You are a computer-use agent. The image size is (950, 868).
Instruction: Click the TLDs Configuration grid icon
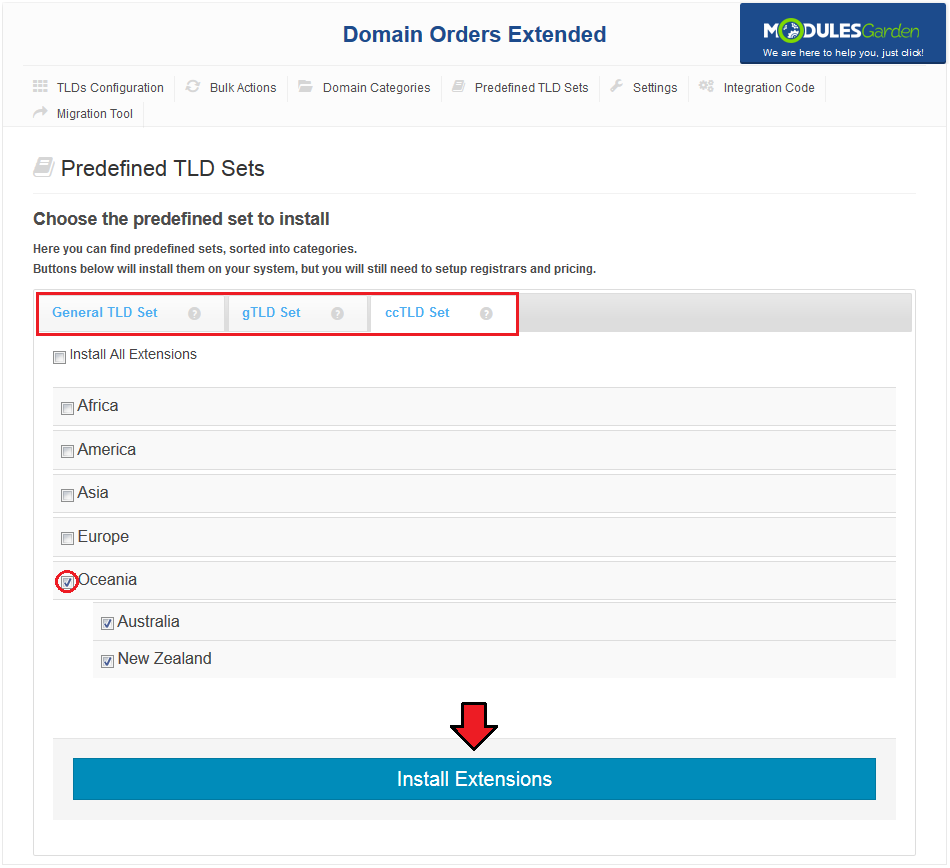(x=40, y=86)
